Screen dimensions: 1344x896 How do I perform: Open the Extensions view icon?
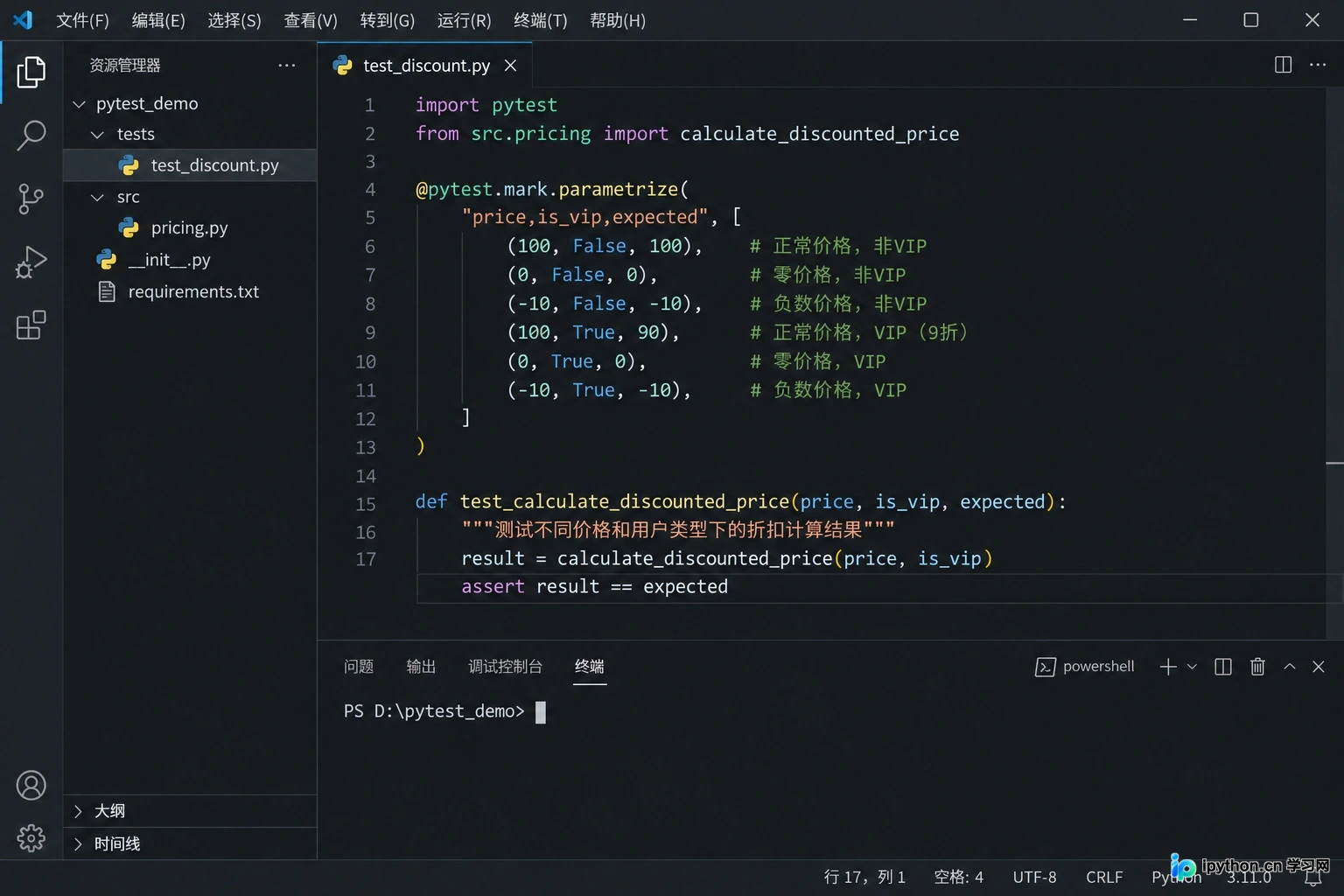(x=31, y=325)
